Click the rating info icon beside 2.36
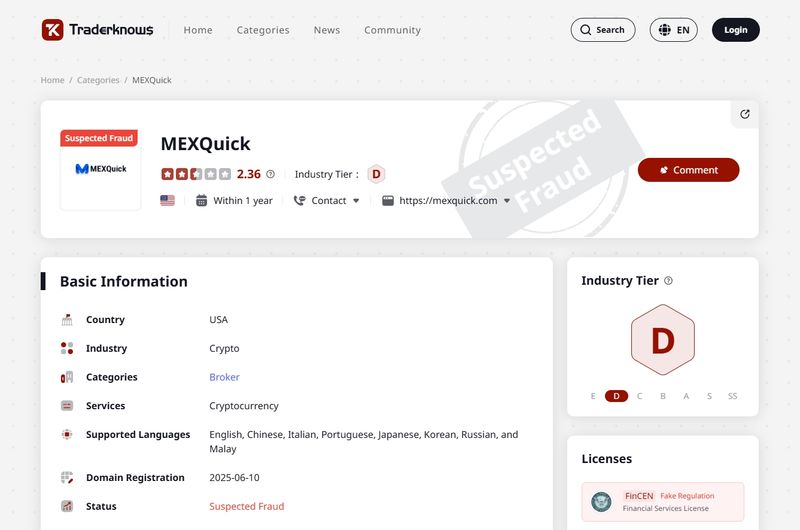This screenshot has width=800, height=530. pos(270,174)
